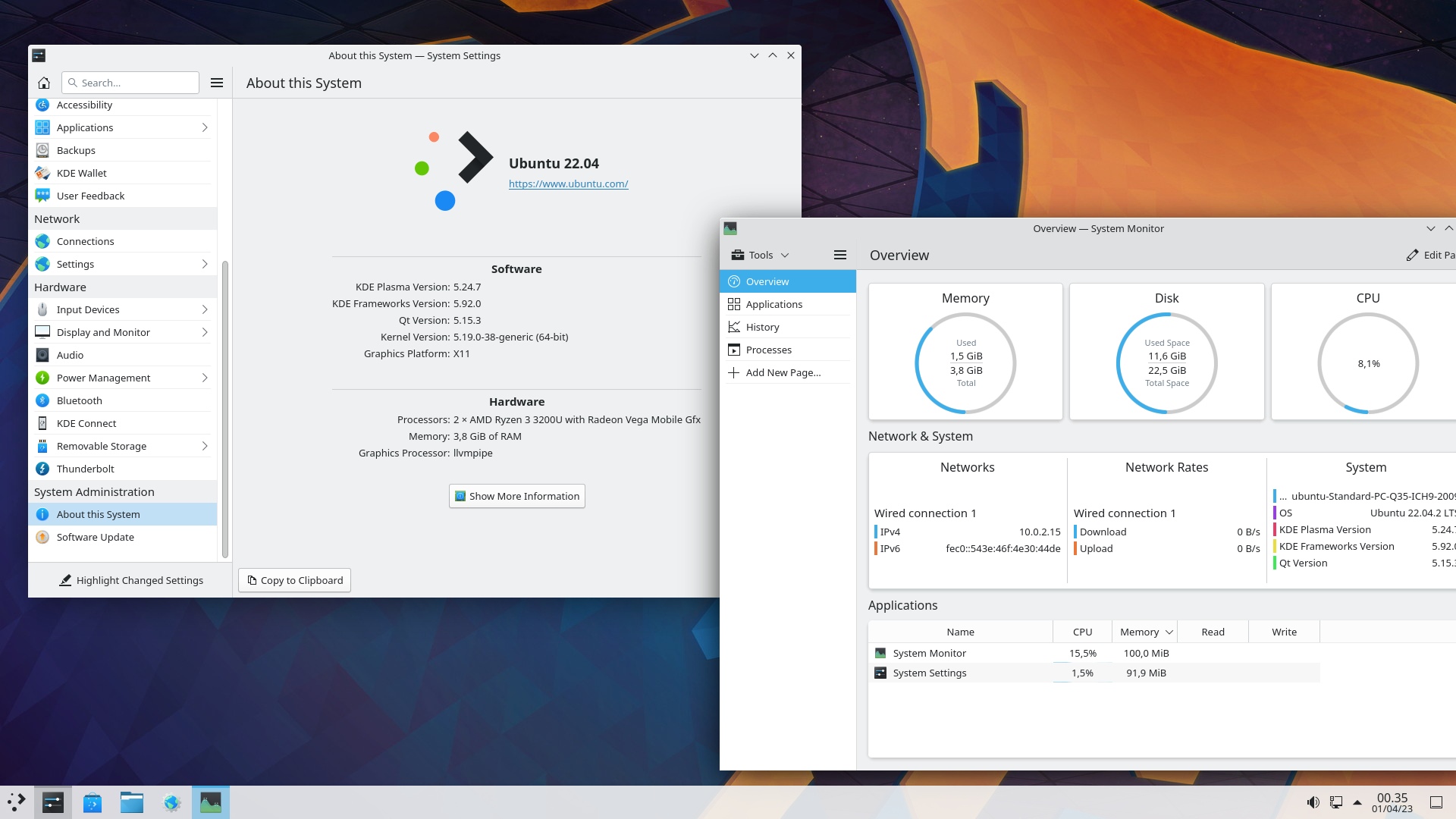This screenshot has width=1456, height=819.
Task: Click the System Settings icon in the Applications table
Action: click(880, 673)
